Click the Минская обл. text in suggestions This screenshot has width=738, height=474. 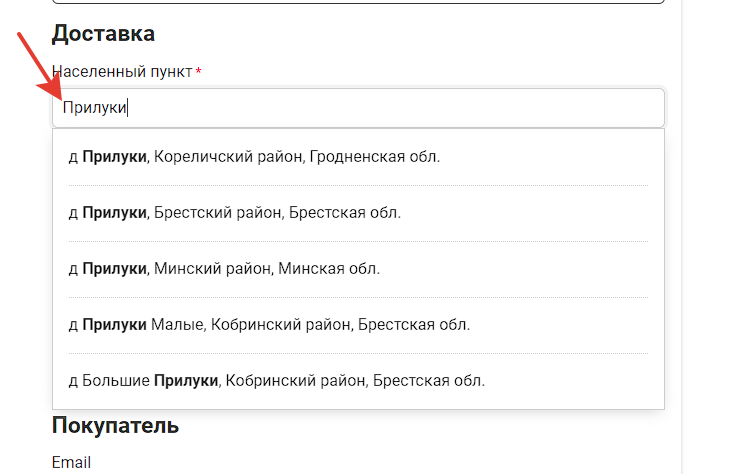[x=329, y=269]
